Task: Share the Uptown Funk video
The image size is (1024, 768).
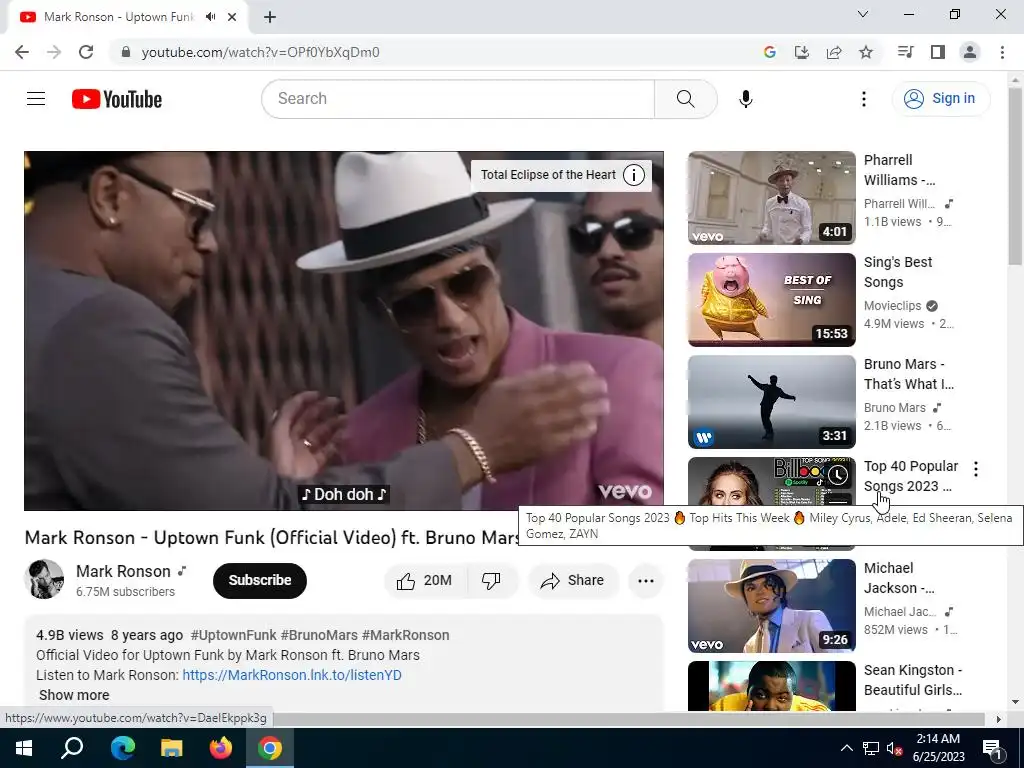Action: 572,581
